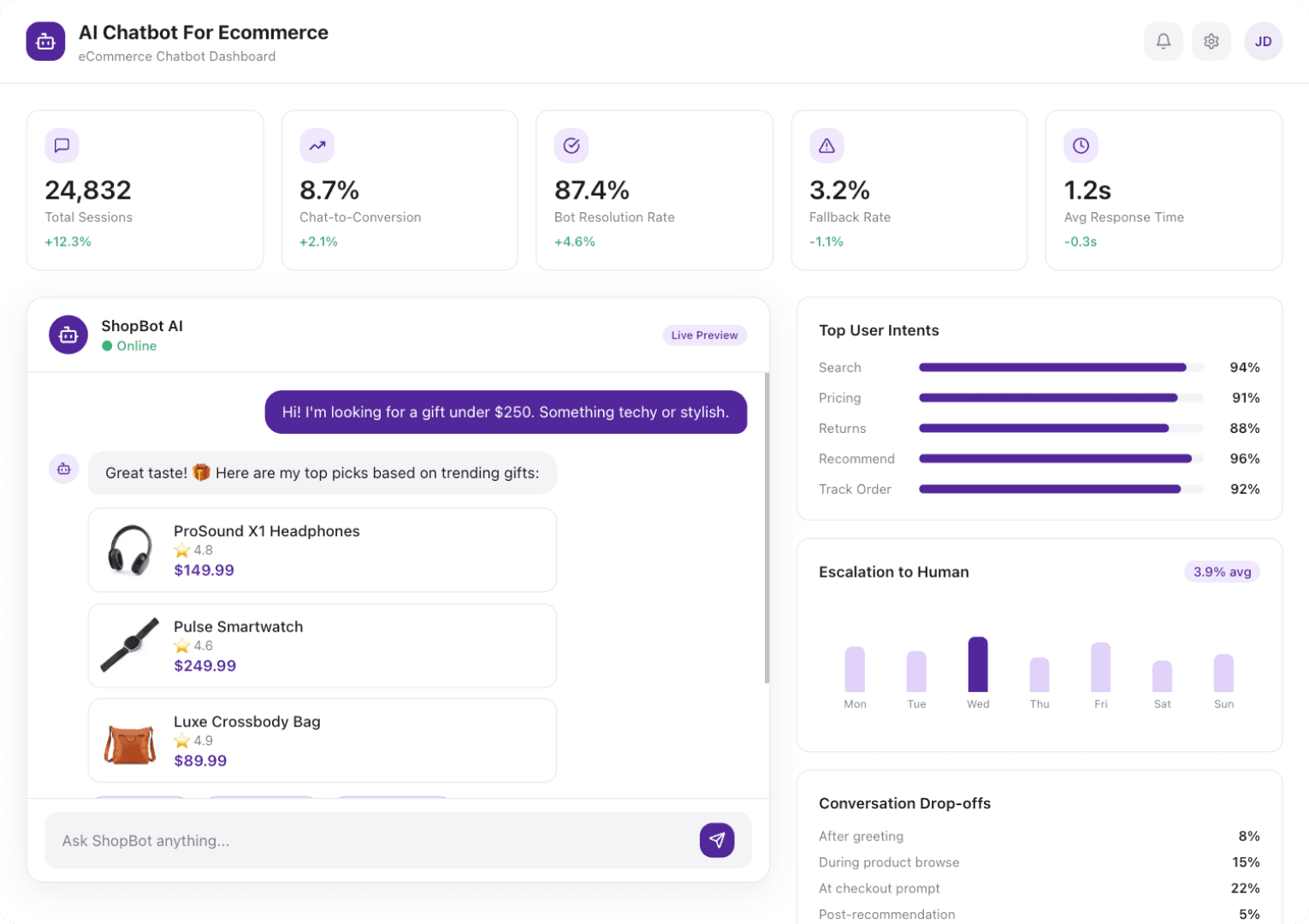Click the JD profile avatar
The height and width of the screenshot is (924, 1309).
[x=1263, y=41]
